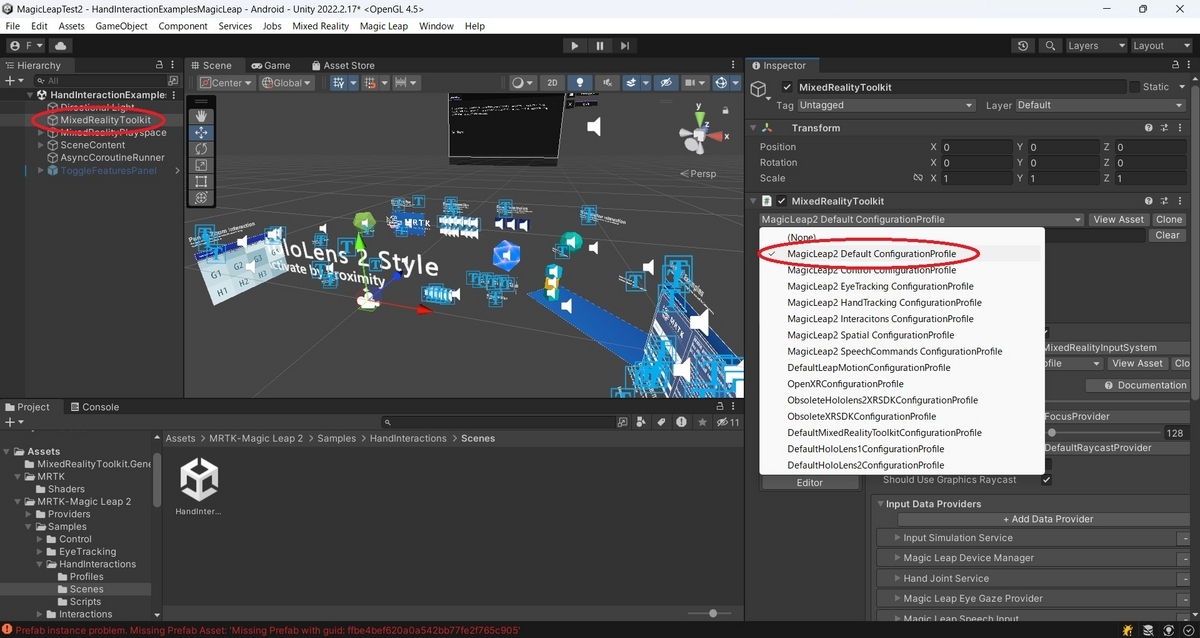Open the Layer dropdown showing Default

pyautogui.click(x=1103, y=105)
